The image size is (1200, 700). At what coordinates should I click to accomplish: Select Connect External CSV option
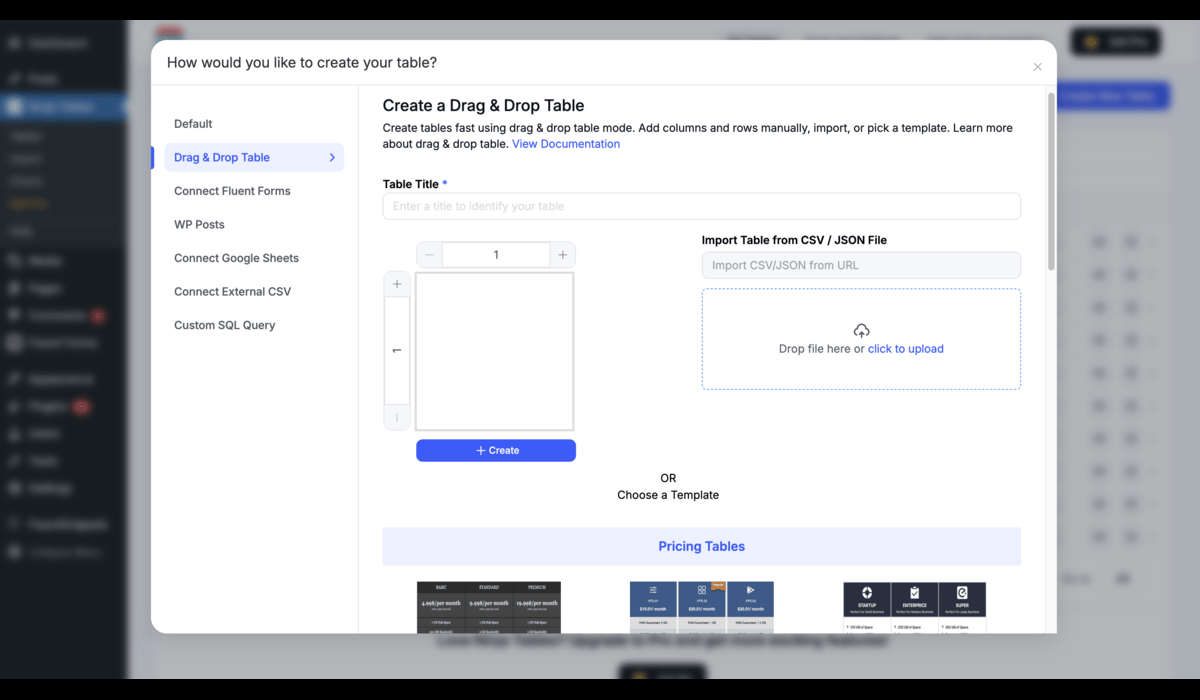tap(232, 292)
